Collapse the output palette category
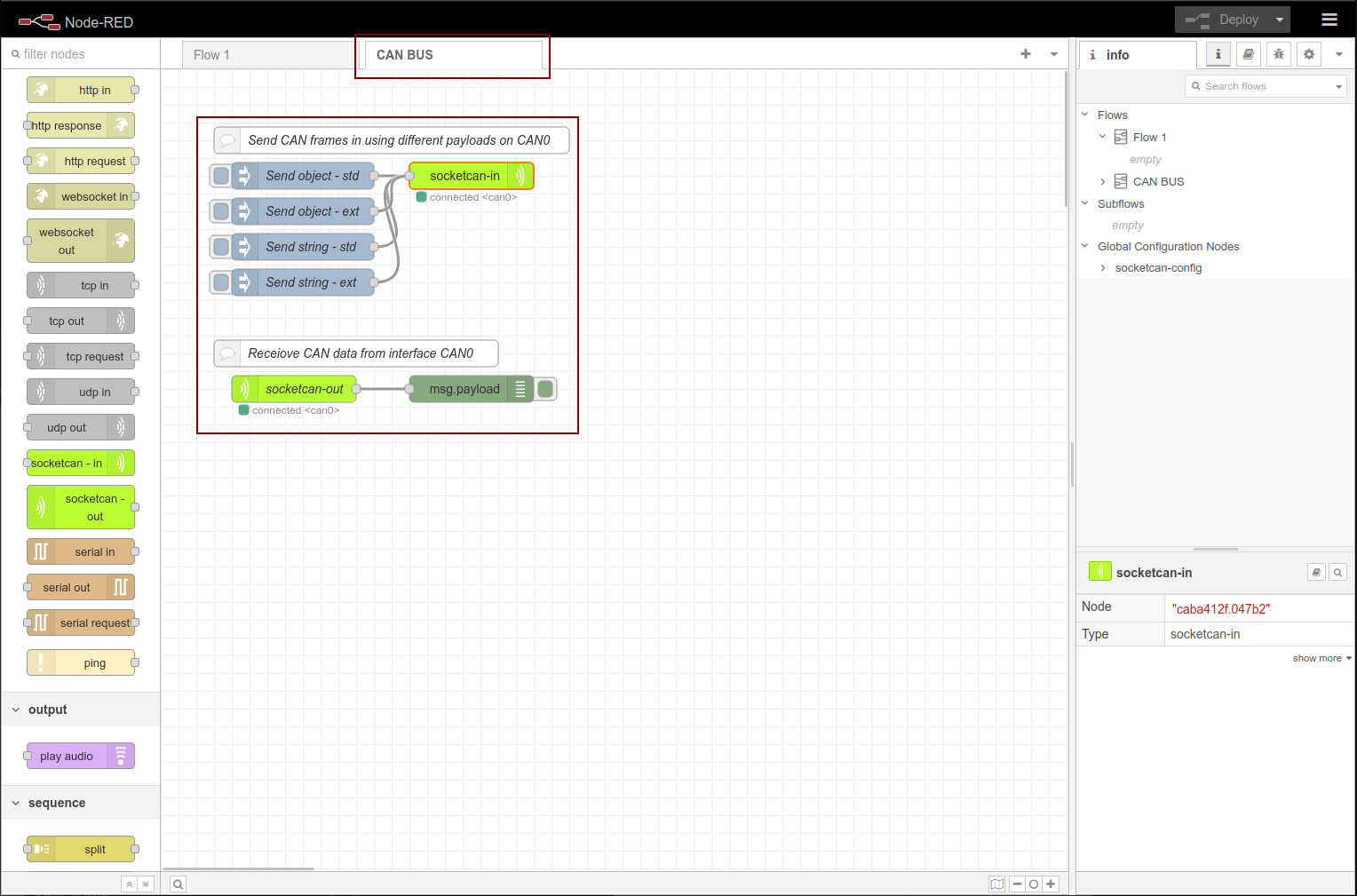The height and width of the screenshot is (896, 1357). [x=80, y=710]
